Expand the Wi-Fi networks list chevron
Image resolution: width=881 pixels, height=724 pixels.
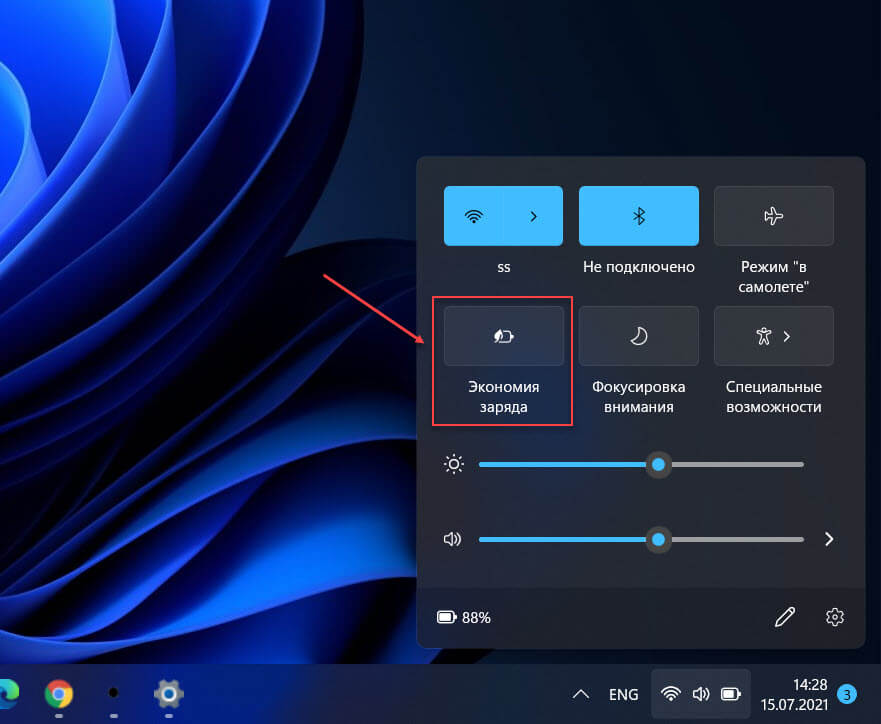pos(533,216)
